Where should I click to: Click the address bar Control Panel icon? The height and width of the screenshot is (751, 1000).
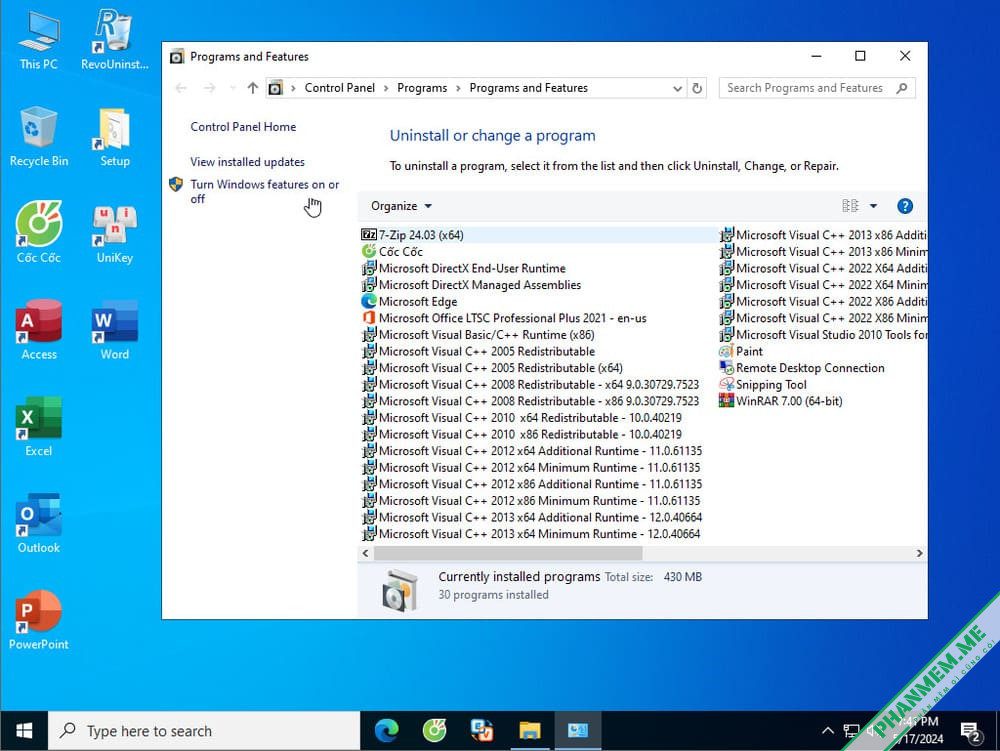click(x=275, y=88)
